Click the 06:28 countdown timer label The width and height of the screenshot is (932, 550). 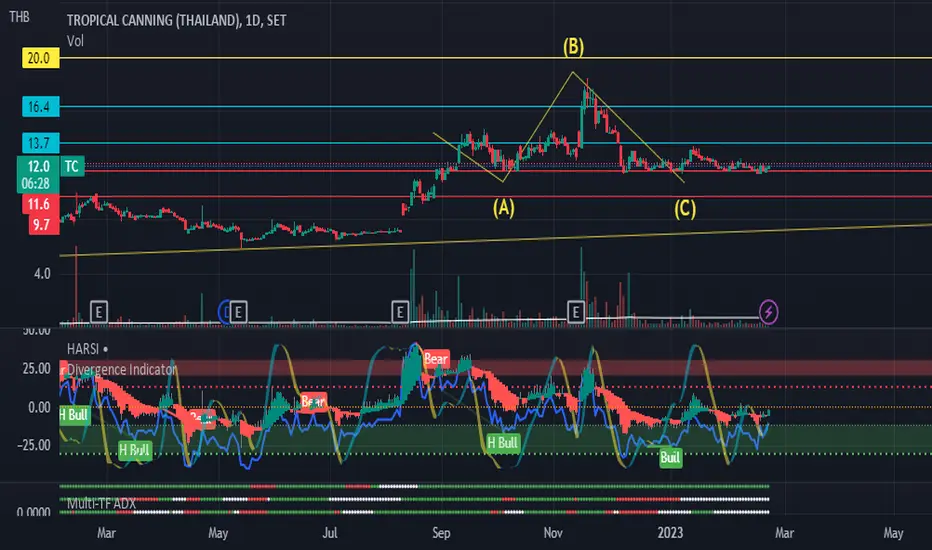tap(38, 184)
